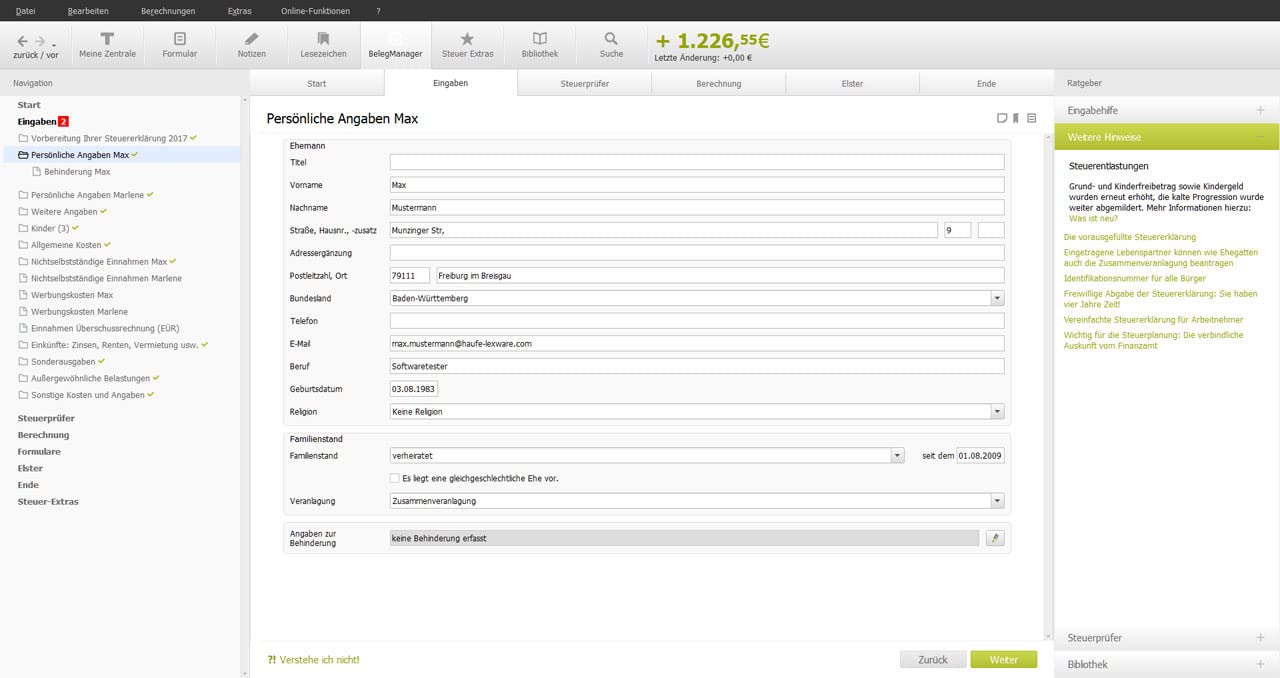
Task: Click the Weiter button
Action: [1003, 659]
